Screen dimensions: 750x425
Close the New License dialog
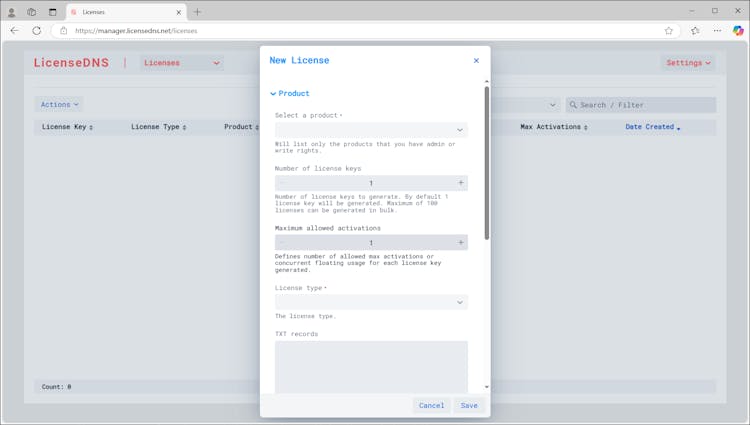[x=476, y=60]
